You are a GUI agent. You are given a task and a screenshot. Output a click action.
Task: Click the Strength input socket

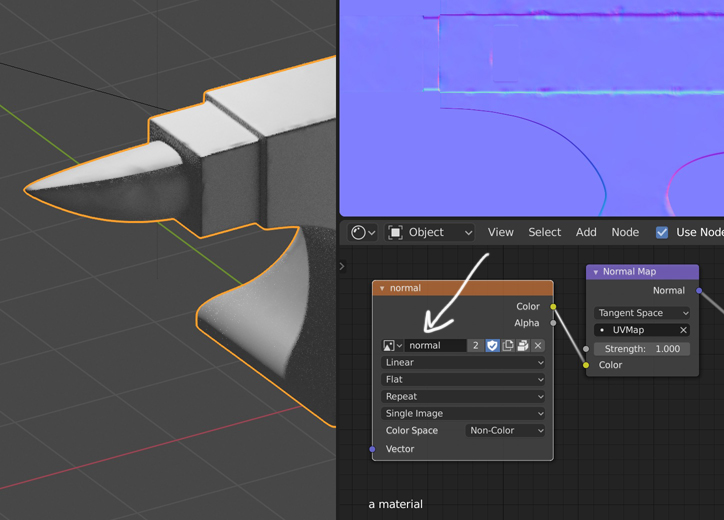pyautogui.click(x=586, y=349)
